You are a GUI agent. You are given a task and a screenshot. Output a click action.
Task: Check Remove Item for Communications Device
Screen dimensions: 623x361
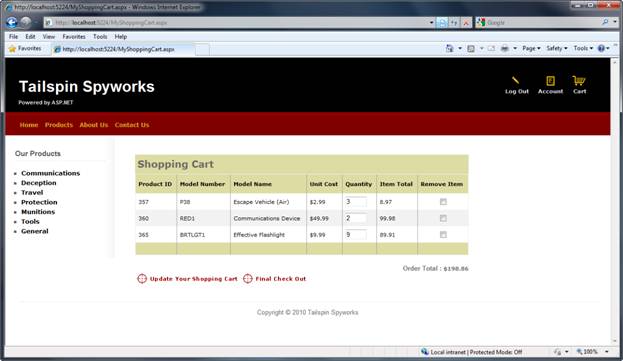[443, 218]
